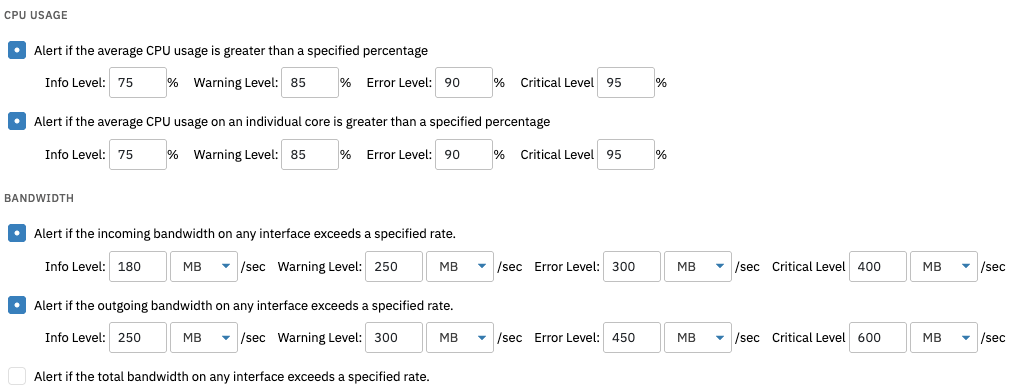Open outgoing bandwidth Error Level unit dropdown

[698, 338]
